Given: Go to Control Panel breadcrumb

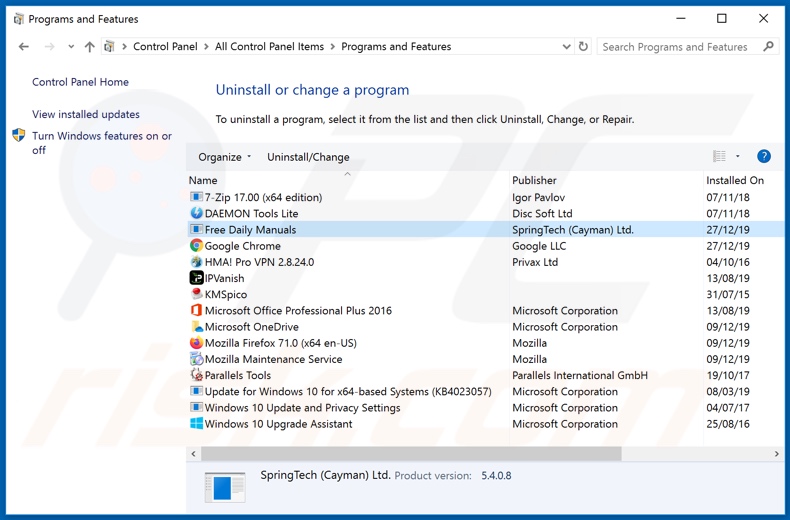Looking at the screenshot, I should pyautogui.click(x=165, y=46).
